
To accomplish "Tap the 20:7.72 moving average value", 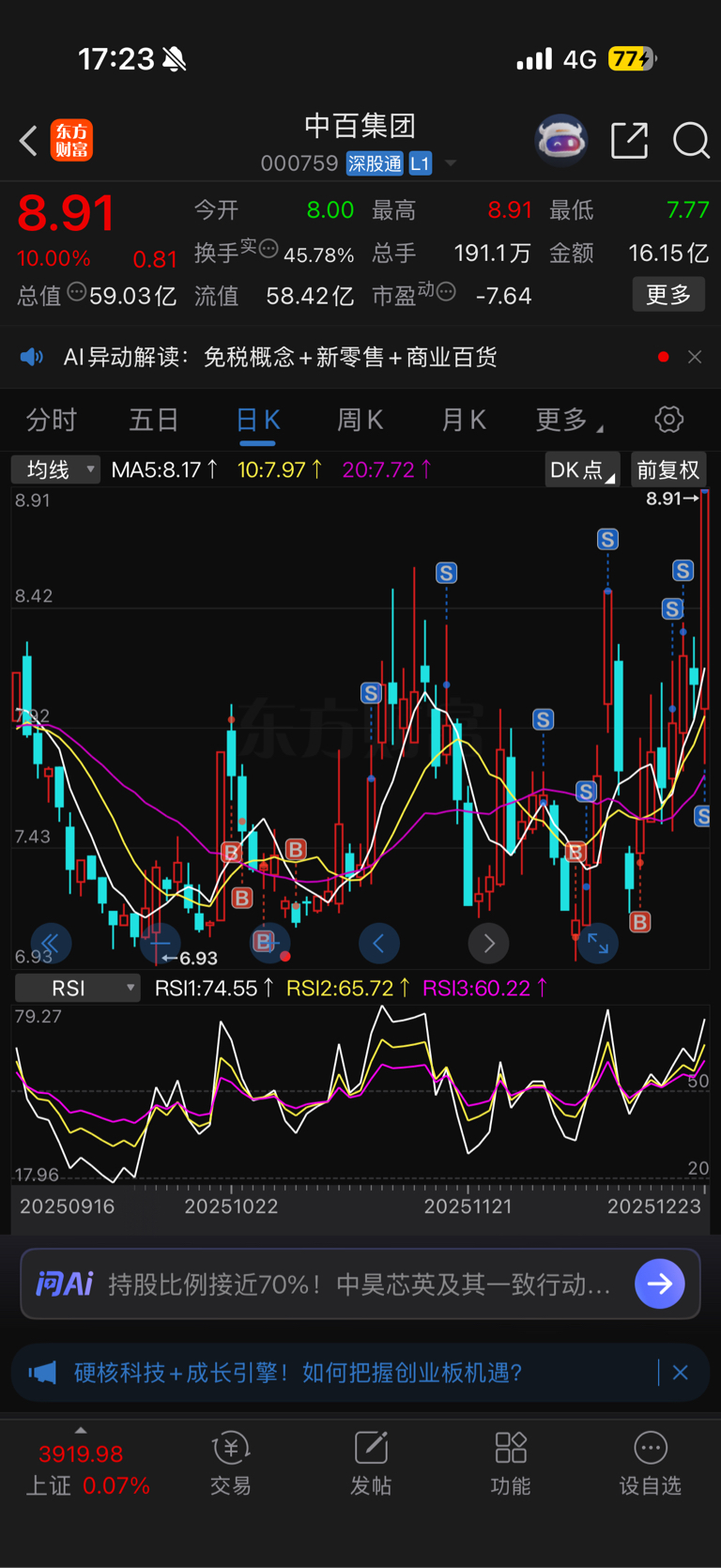I will [x=387, y=469].
